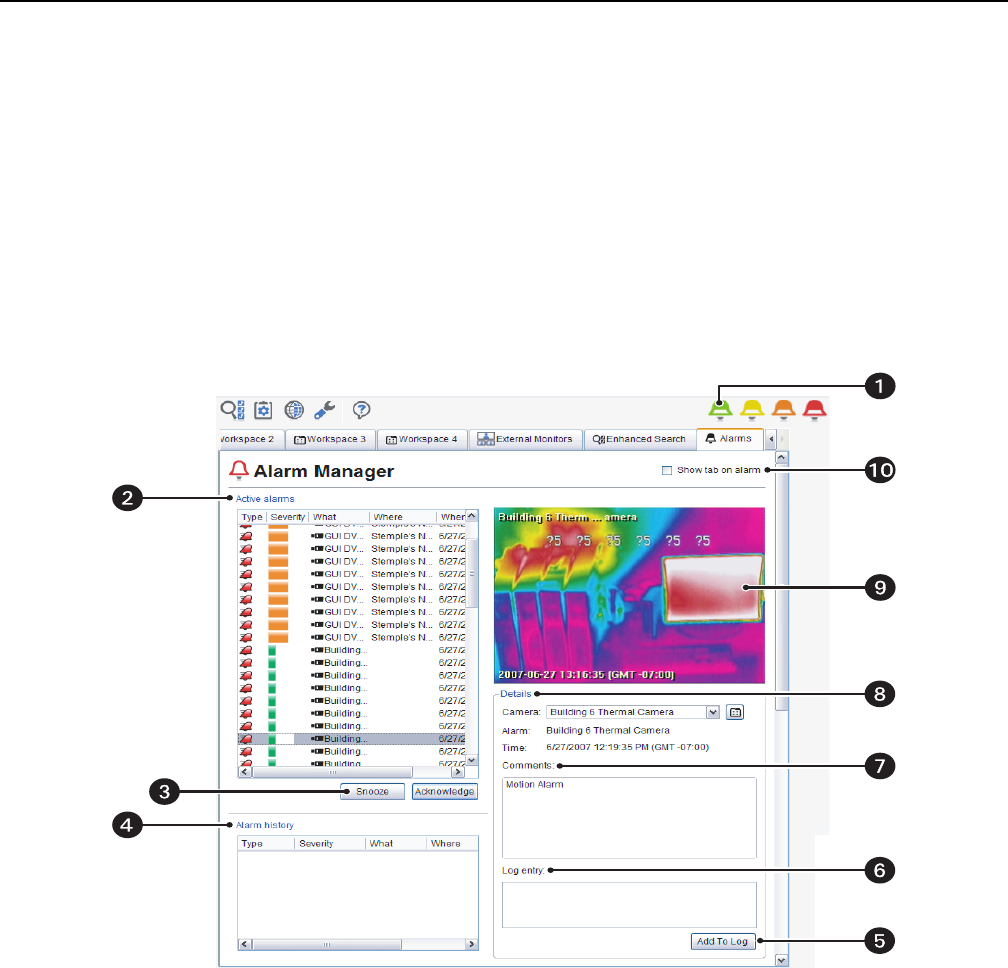The height and width of the screenshot is (968, 1008).
Task: Click the Add To Log button
Action: [x=722, y=941]
